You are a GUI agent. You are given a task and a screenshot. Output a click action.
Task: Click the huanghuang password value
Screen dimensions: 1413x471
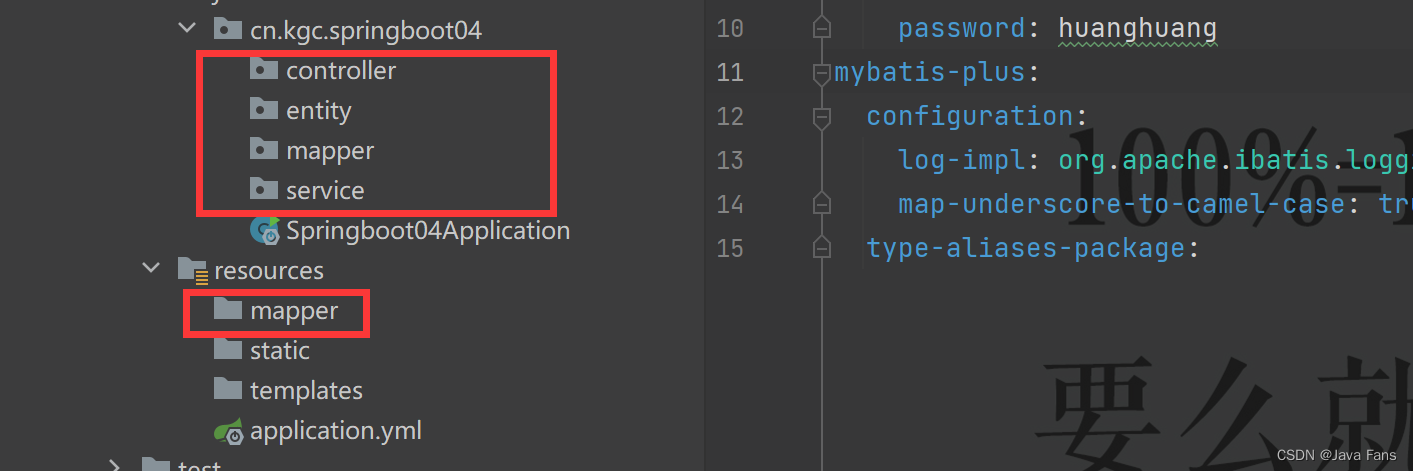pos(1138,28)
